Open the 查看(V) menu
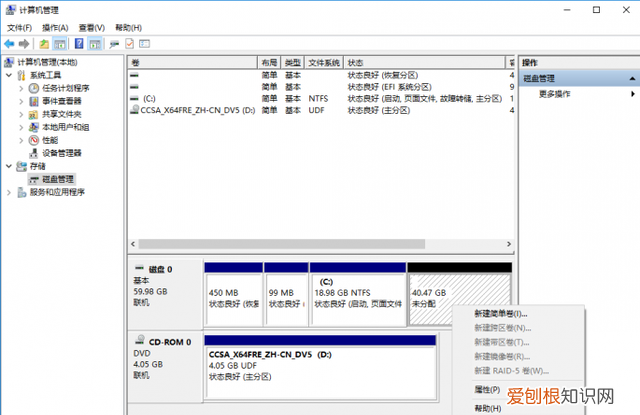640x415 pixels. click(92, 28)
